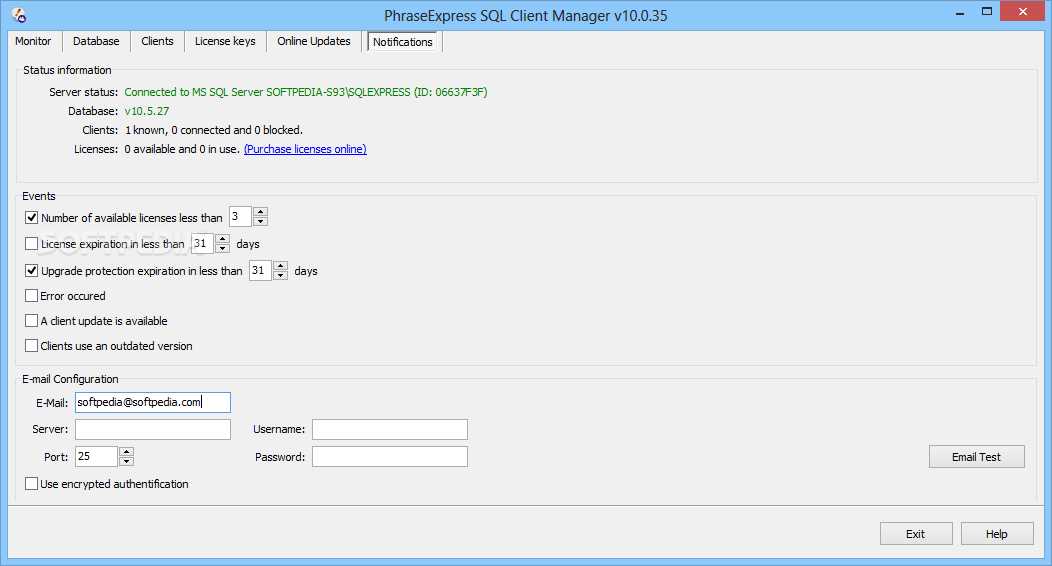1052x566 pixels.
Task: Focus the E-Mail address field
Action: tap(153, 402)
